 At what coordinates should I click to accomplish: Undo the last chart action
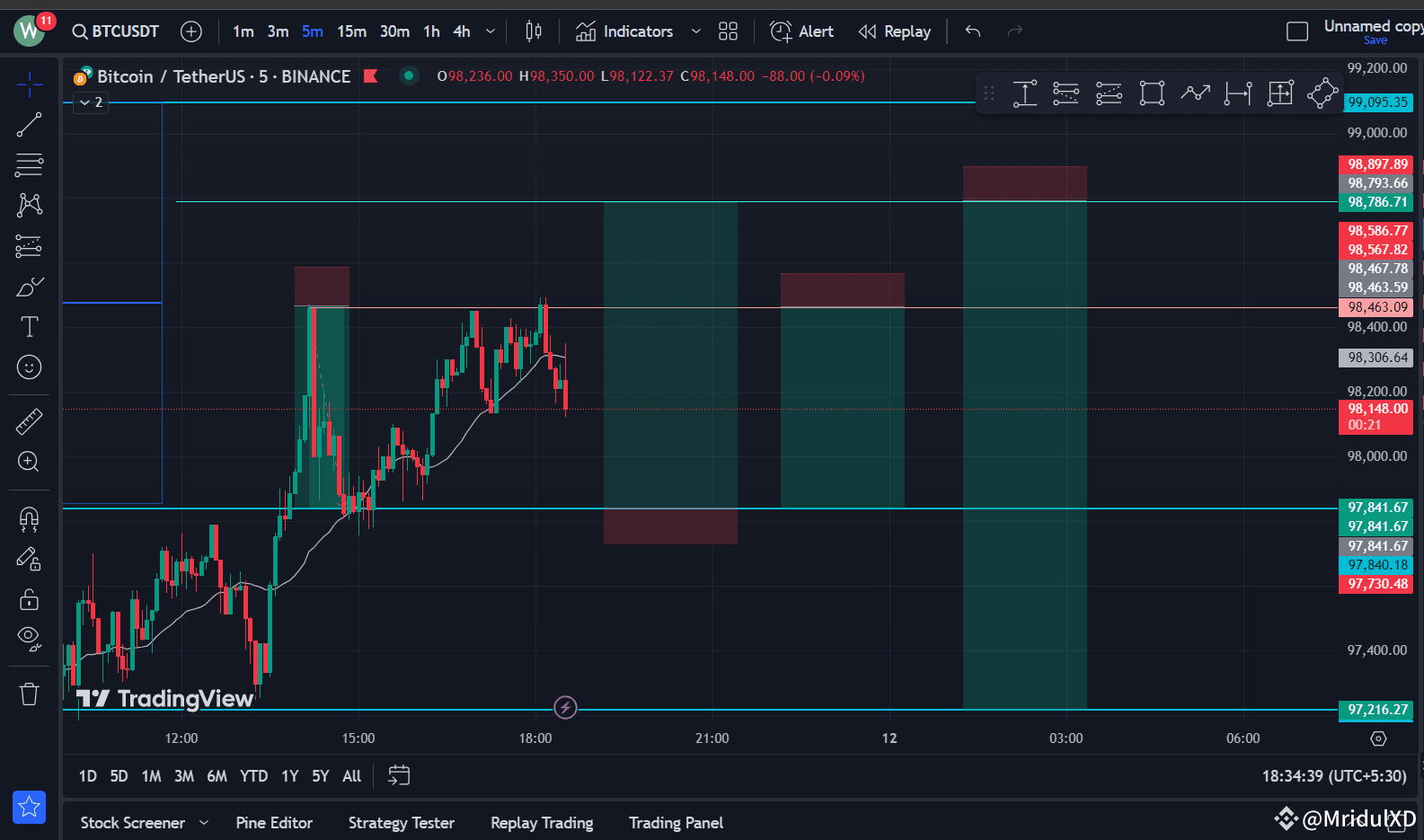[x=973, y=31]
